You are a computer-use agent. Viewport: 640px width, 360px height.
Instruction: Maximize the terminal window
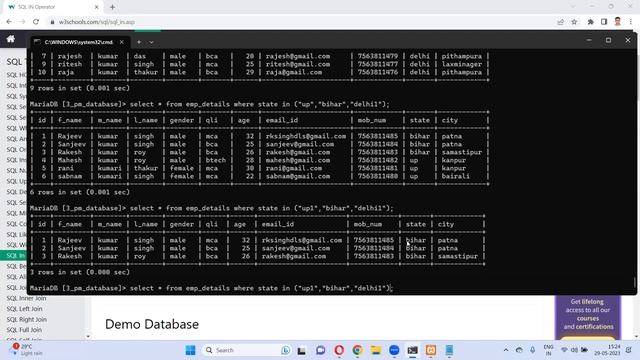tap(608, 40)
